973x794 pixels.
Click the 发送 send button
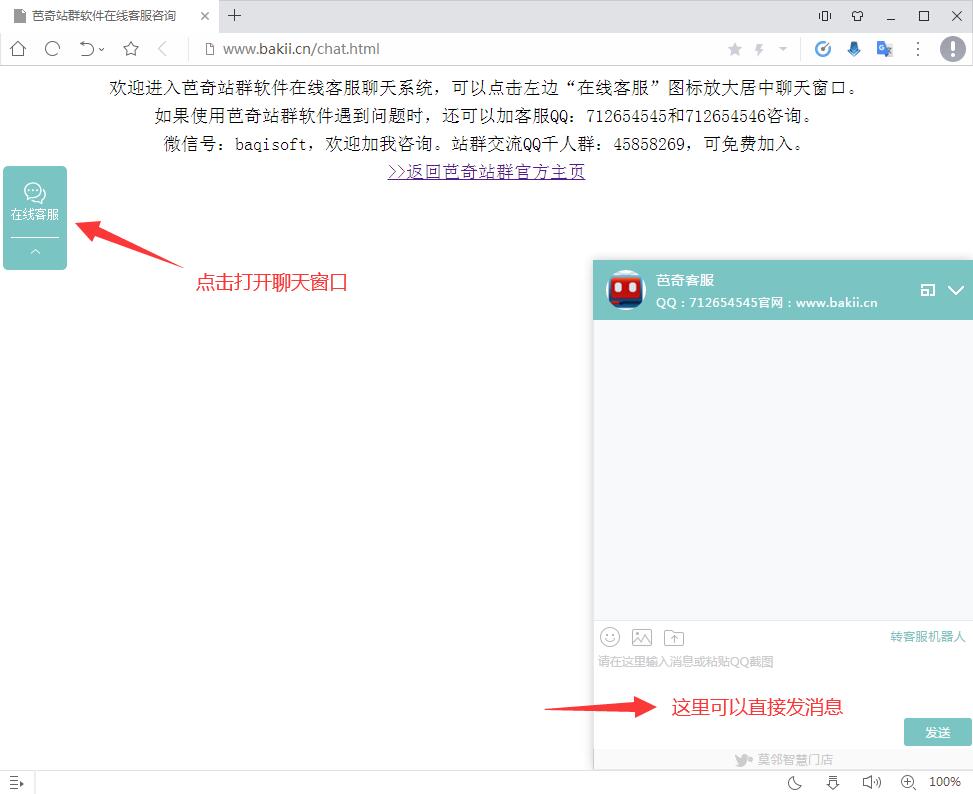938,732
